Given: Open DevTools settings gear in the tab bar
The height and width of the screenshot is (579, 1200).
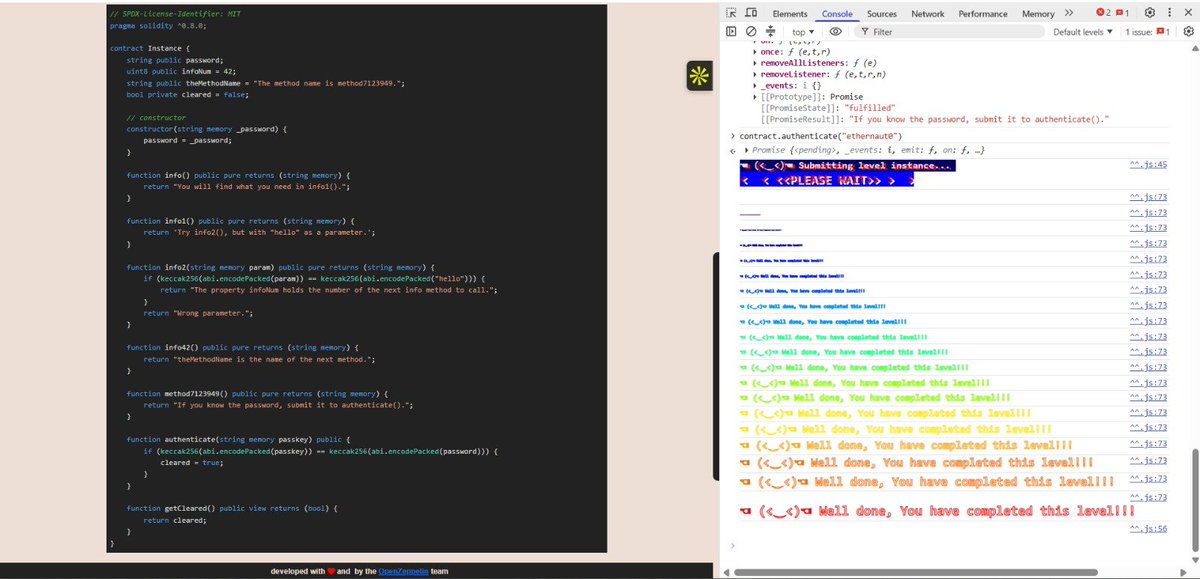Looking at the screenshot, I should pyautogui.click(x=1150, y=13).
